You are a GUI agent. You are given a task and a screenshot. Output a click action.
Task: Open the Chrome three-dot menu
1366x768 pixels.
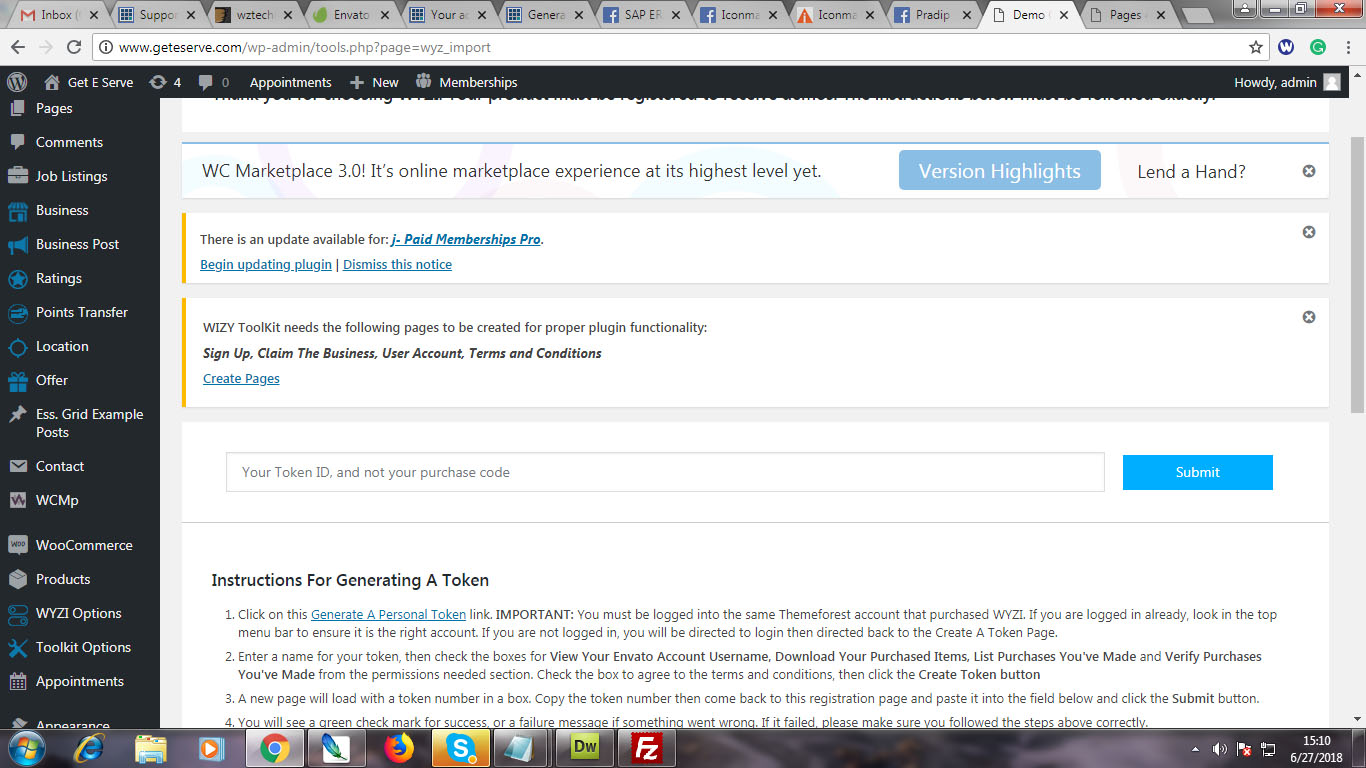(1346, 48)
